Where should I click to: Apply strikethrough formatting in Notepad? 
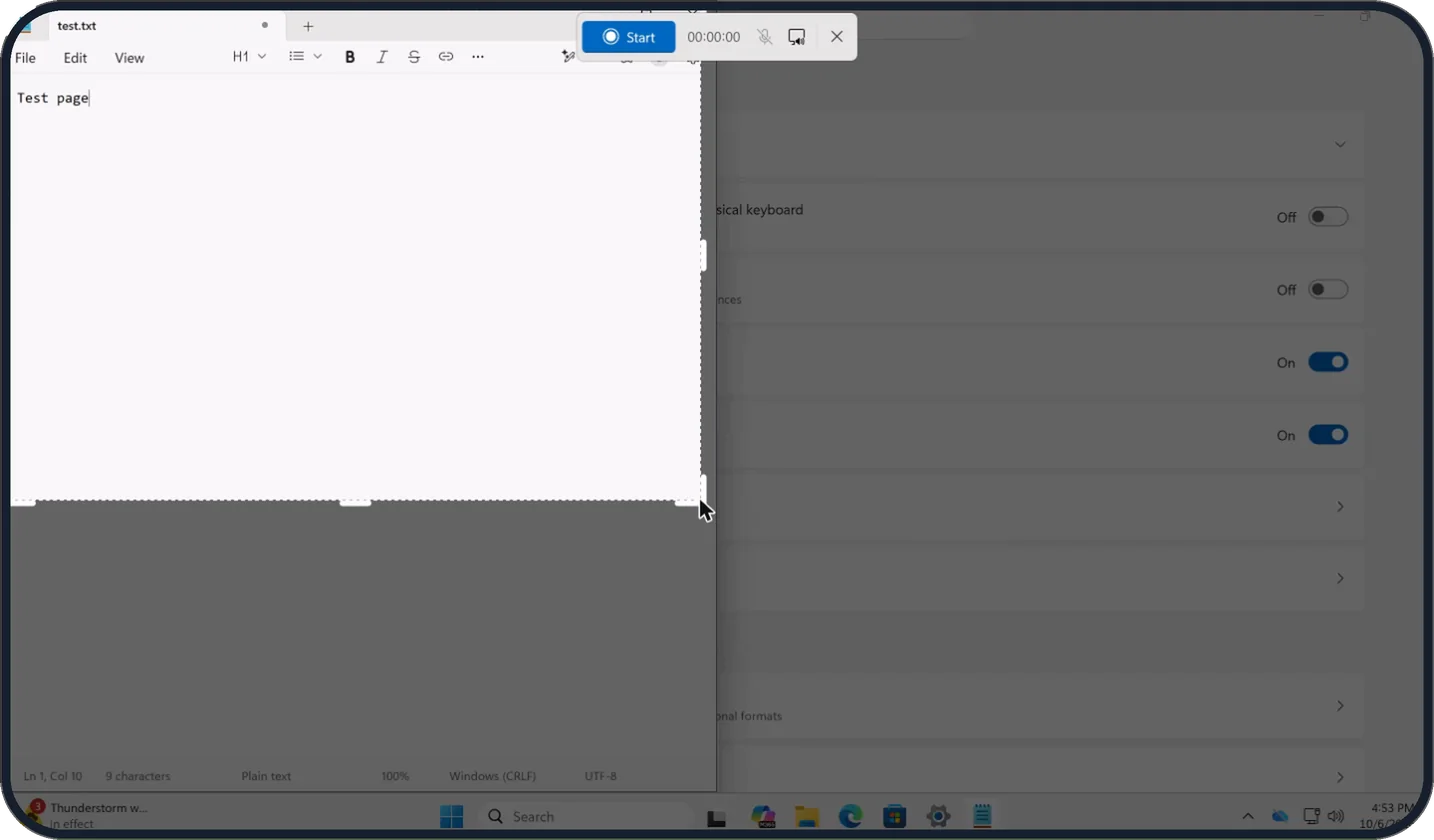click(x=414, y=57)
